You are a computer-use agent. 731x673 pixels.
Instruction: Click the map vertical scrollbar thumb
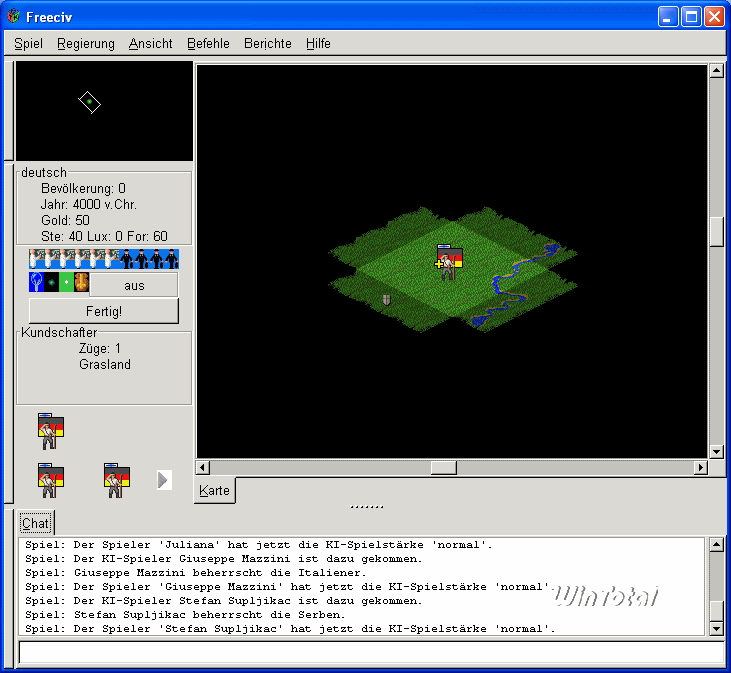coord(717,232)
